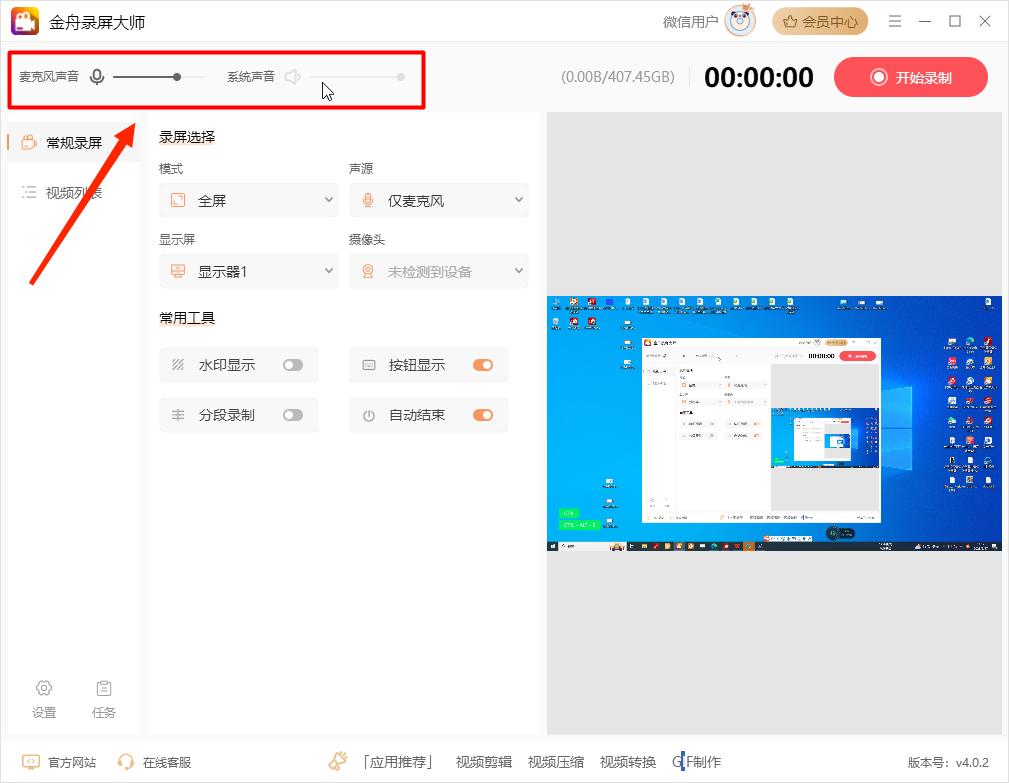Click the microphone icon next to 麦克风声音
Viewport: 1009px width, 783px height.
[95, 76]
